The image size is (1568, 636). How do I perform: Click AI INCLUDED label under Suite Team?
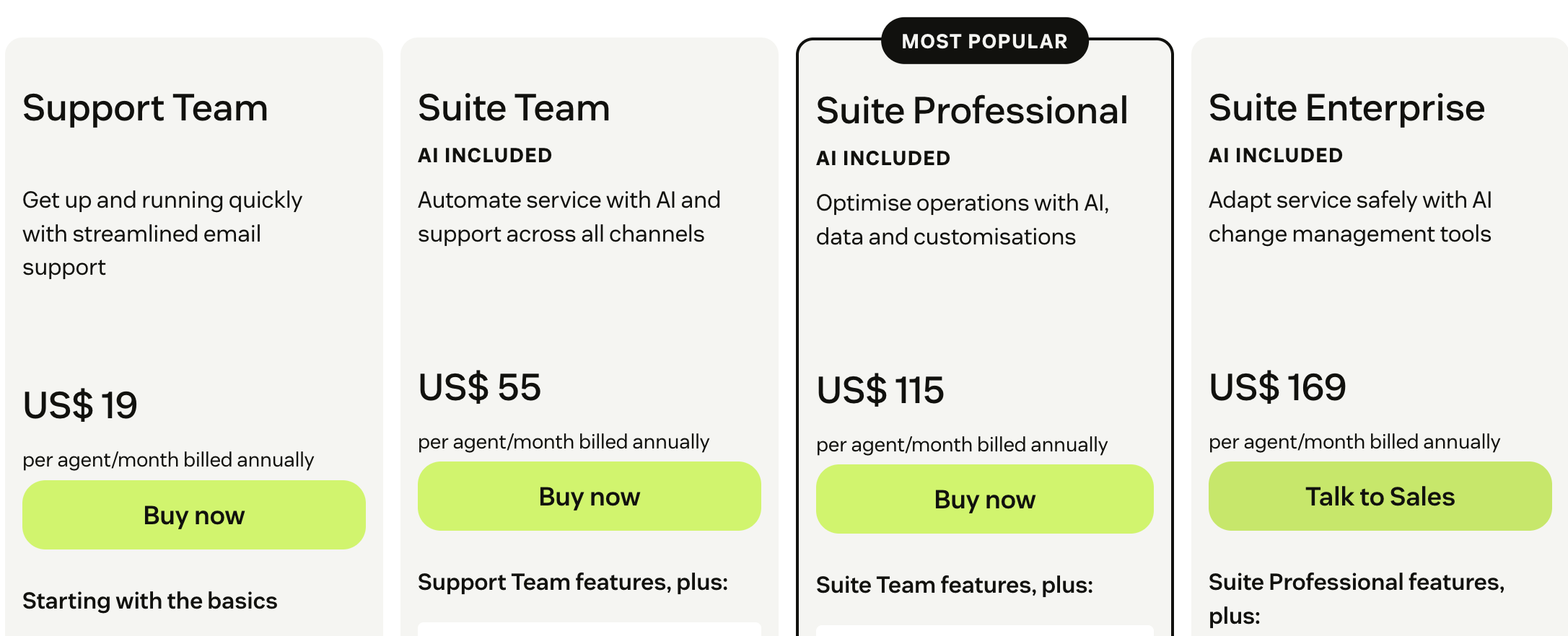pyautogui.click(x=485, y=155)
